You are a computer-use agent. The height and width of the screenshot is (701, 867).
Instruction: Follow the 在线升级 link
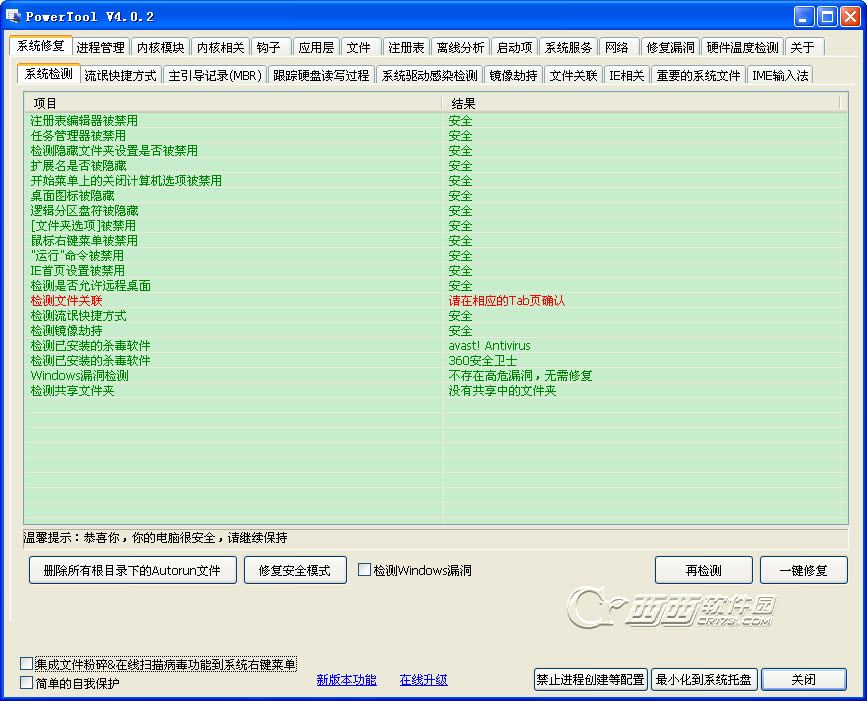pos(424,679)
